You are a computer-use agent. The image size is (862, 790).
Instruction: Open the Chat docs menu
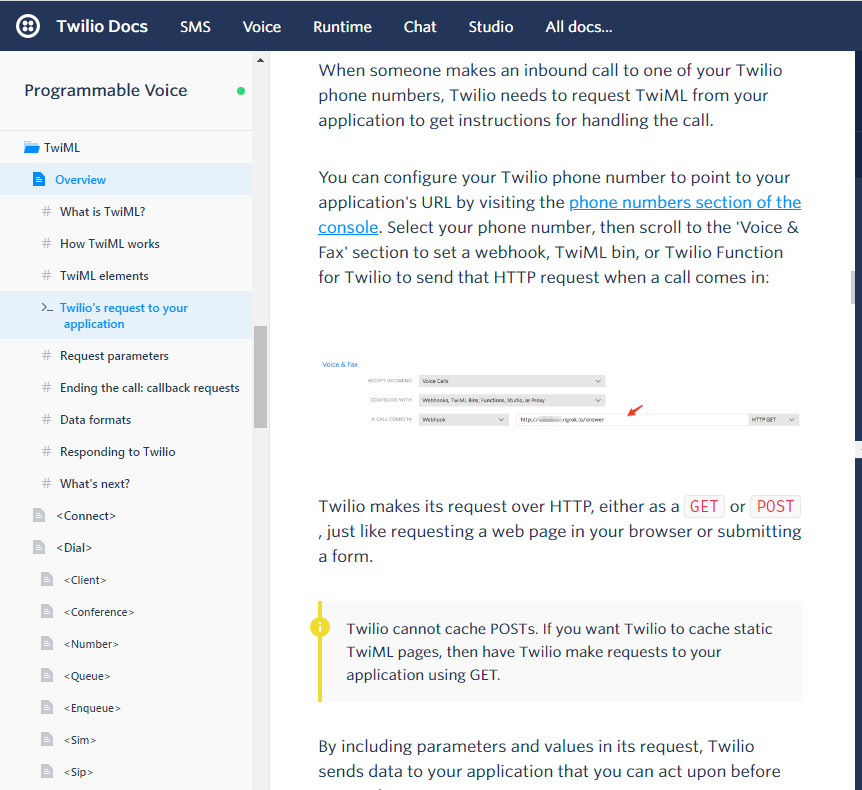[420, 27]
